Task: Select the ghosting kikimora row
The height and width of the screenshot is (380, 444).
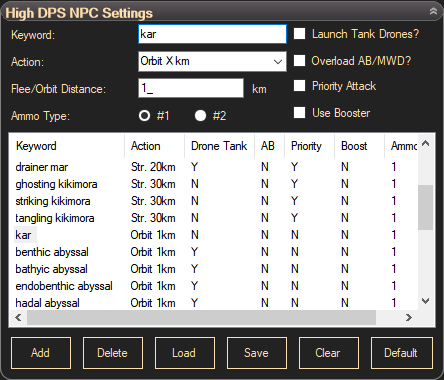Action: pos(213,184)
